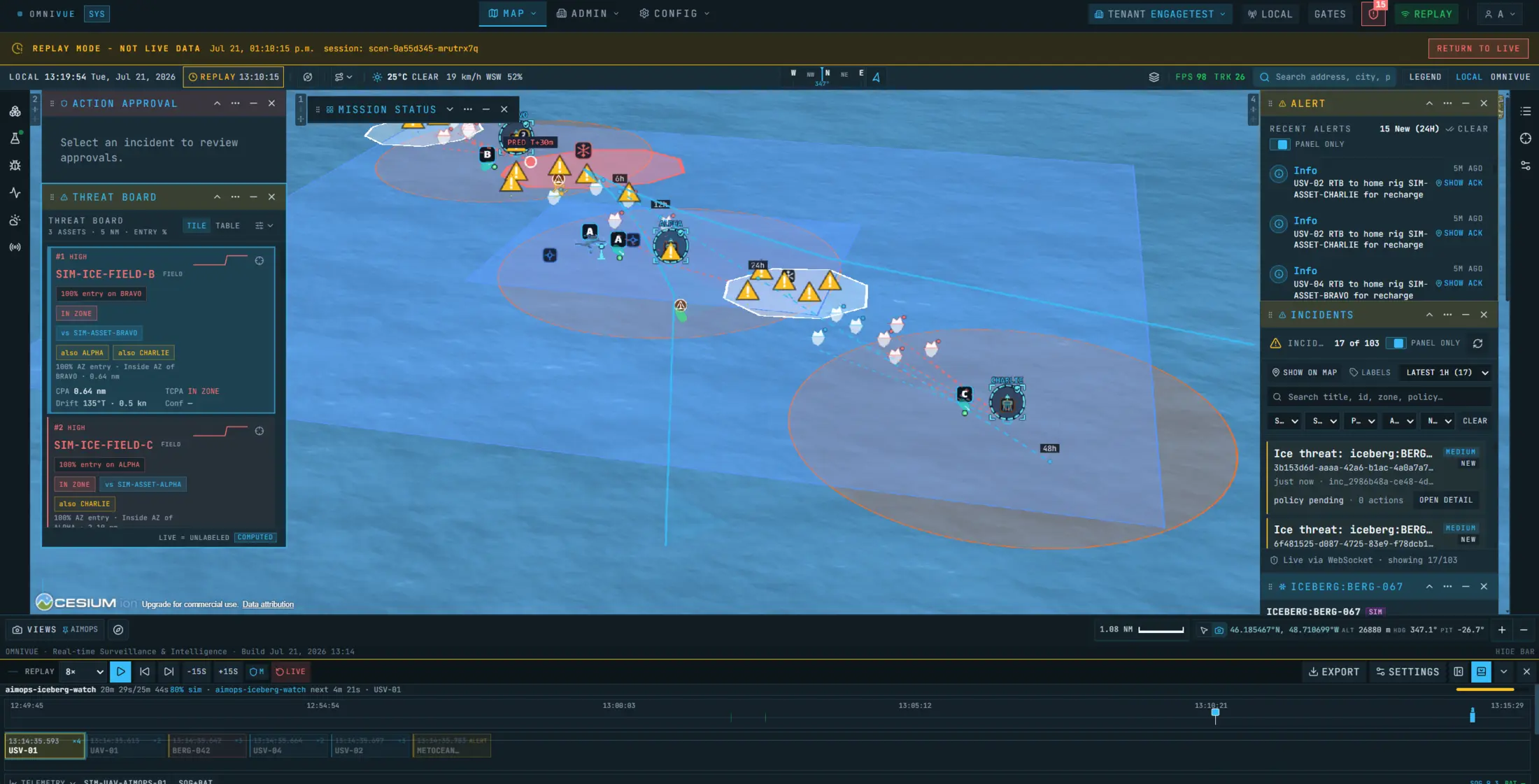The height and width of the screenshot is (784, 1539).
Task: Open the replay speed 8x dropdown
Action: tap(84, 671)
